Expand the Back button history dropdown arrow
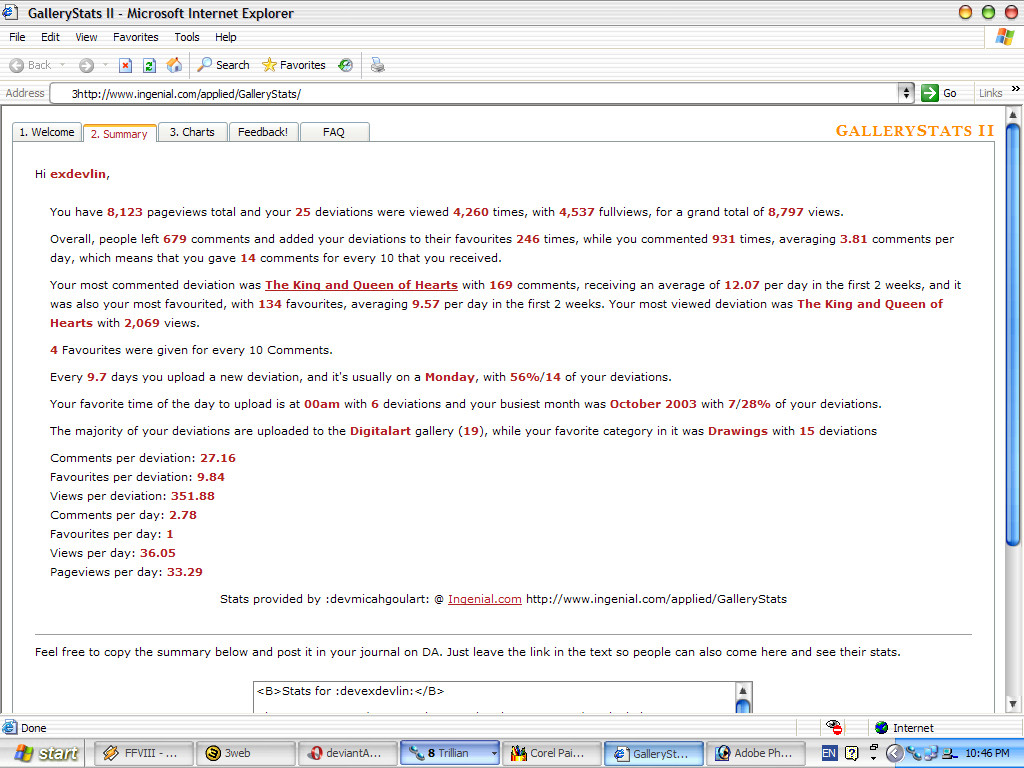This screenshot has width=1024, height=768. (63, 65)
